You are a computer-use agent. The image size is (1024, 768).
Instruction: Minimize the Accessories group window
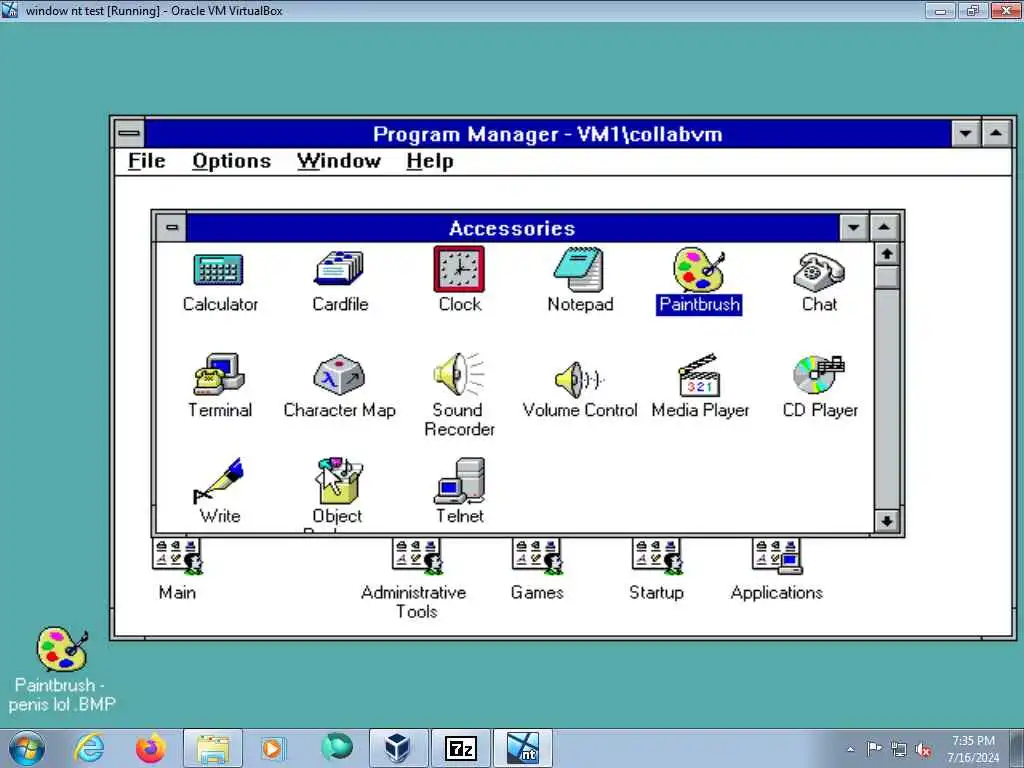[x=854, y=228]
